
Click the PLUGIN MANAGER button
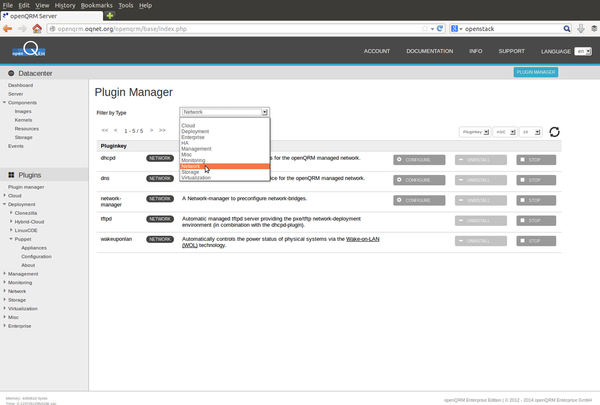coord(536,72)
